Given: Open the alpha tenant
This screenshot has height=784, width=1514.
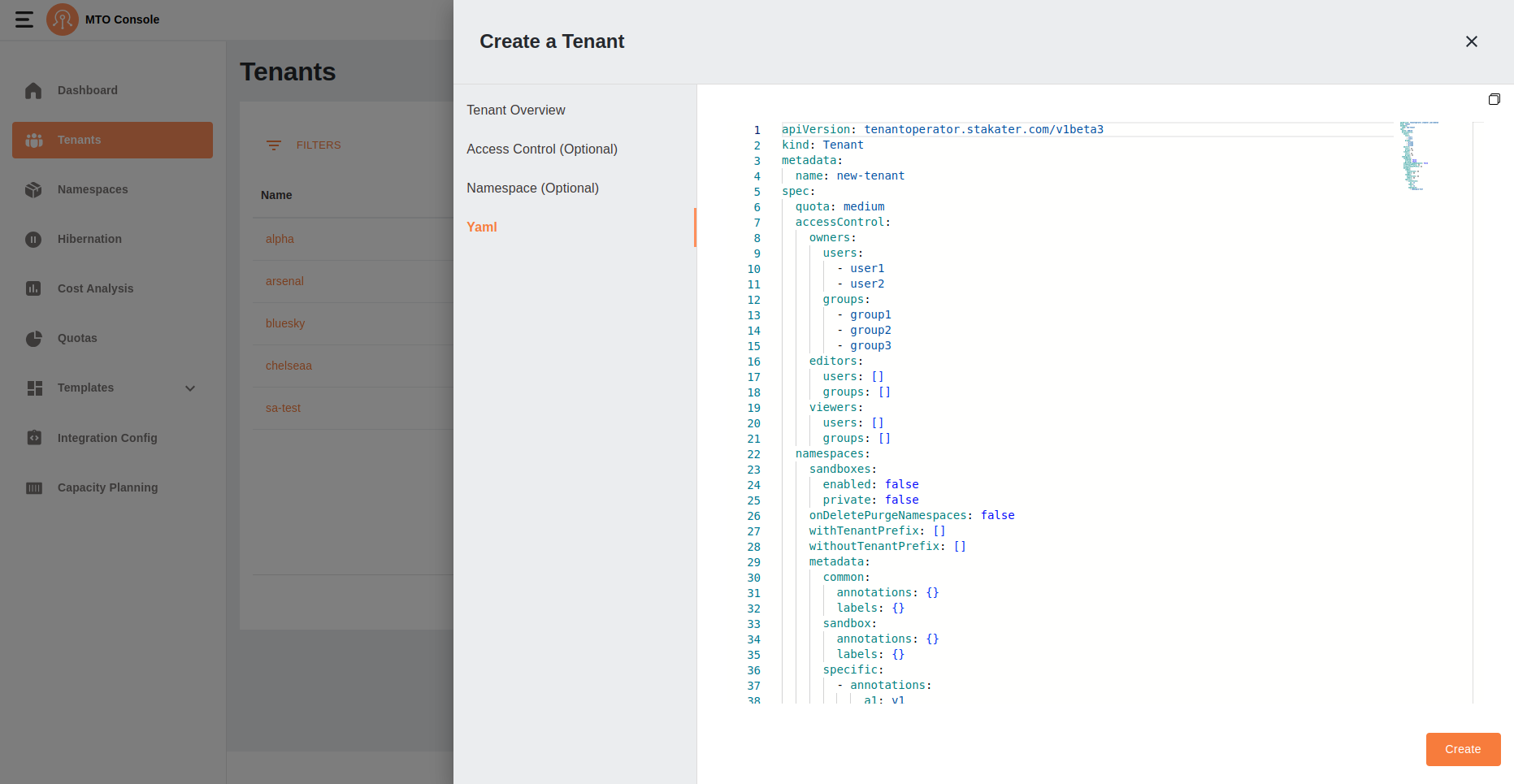Looking at the screenshot, I should (x=280, y=239).
